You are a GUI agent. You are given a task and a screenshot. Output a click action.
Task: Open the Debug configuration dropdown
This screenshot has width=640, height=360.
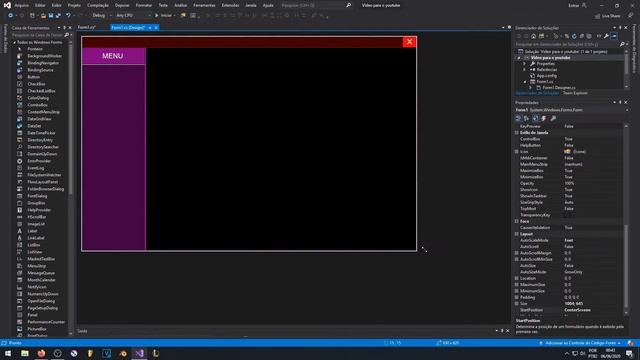[101, 15]
